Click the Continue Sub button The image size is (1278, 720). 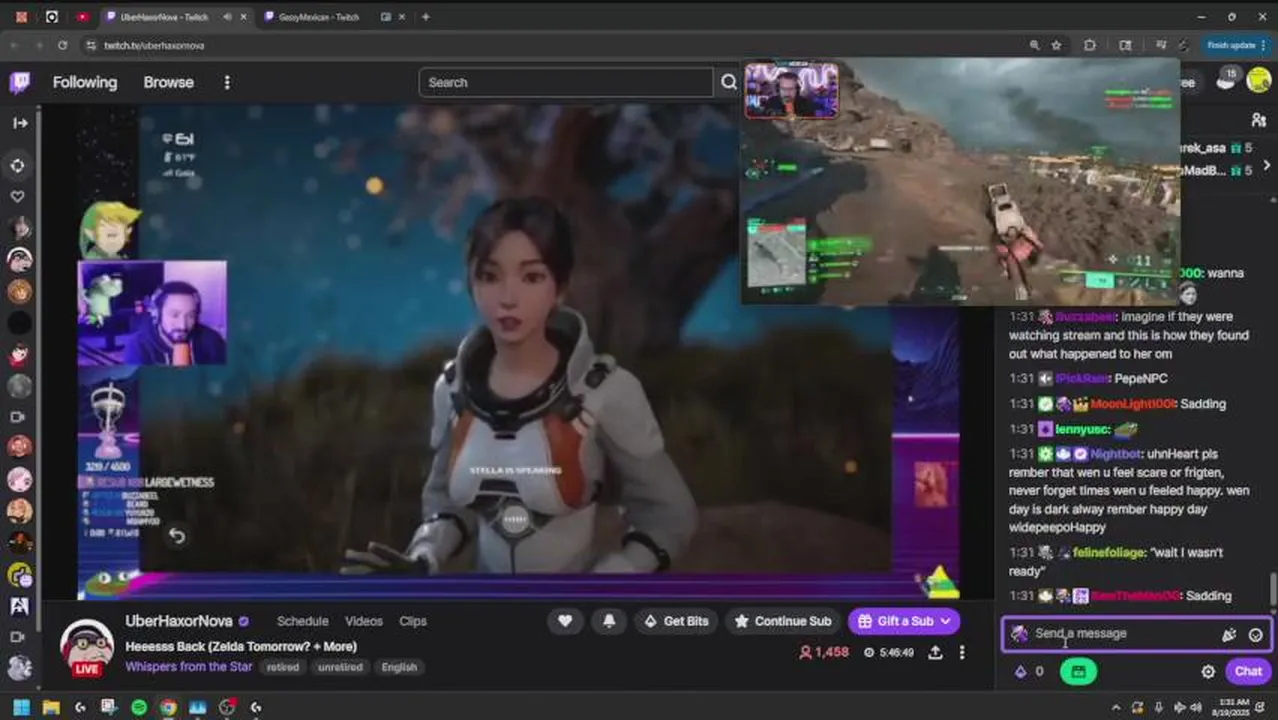pyautogui.click(x=783, y=621)
